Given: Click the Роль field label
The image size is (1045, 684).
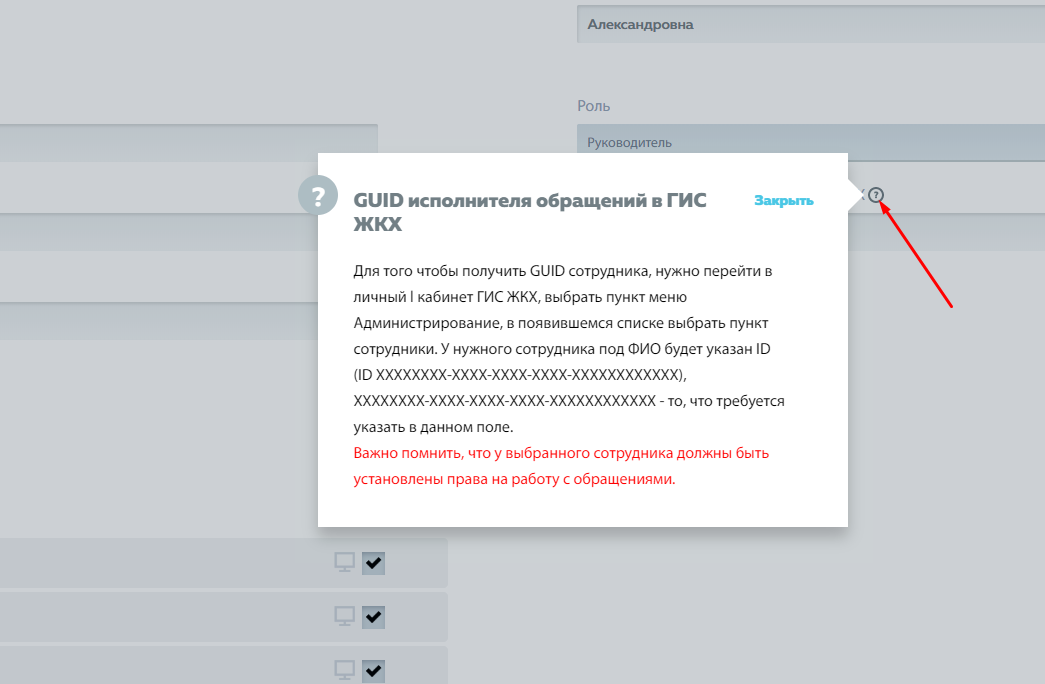Looking at the screenshot, I should [593, 106].
